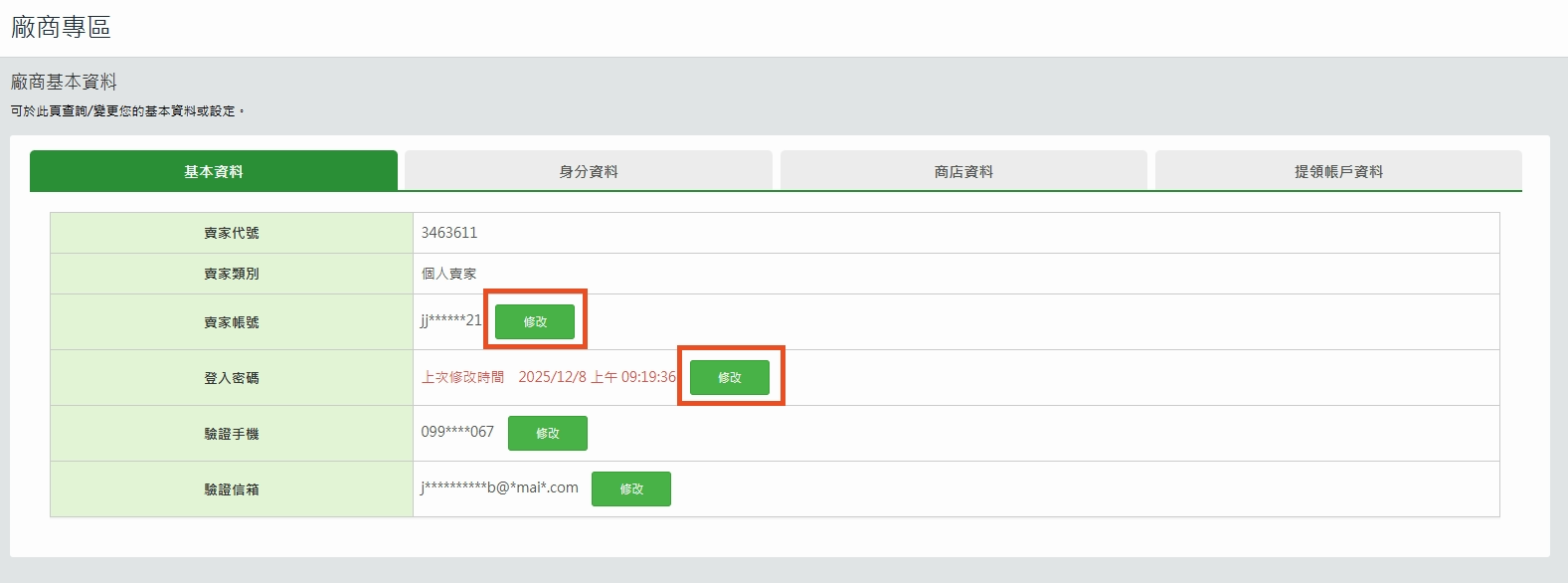The height and width of the screenshot is (583, 1568).
Task: Edit the 驗證信箱 email address
Action: [x=630, y=489]
